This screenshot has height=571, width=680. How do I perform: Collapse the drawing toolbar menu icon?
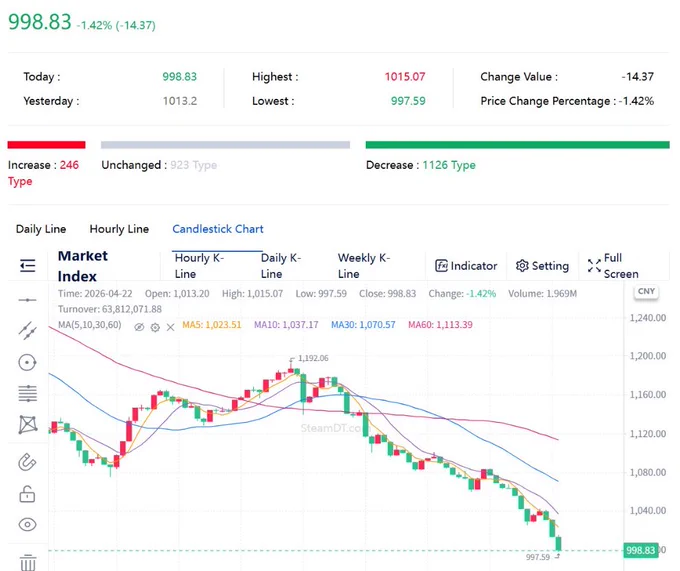click(x=28, y=265)
